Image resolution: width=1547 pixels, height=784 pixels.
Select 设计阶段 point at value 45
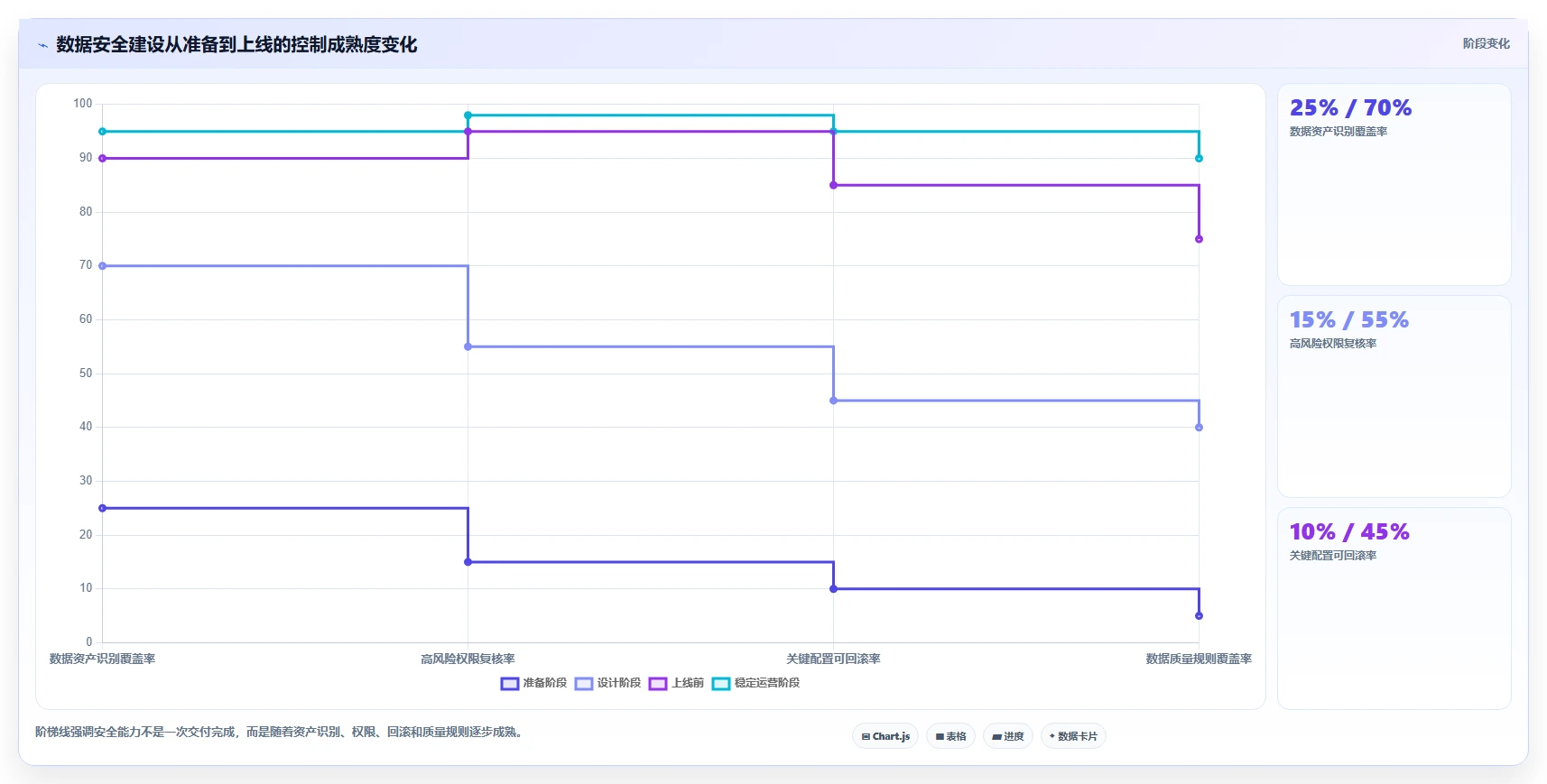(x=833, y=401)
